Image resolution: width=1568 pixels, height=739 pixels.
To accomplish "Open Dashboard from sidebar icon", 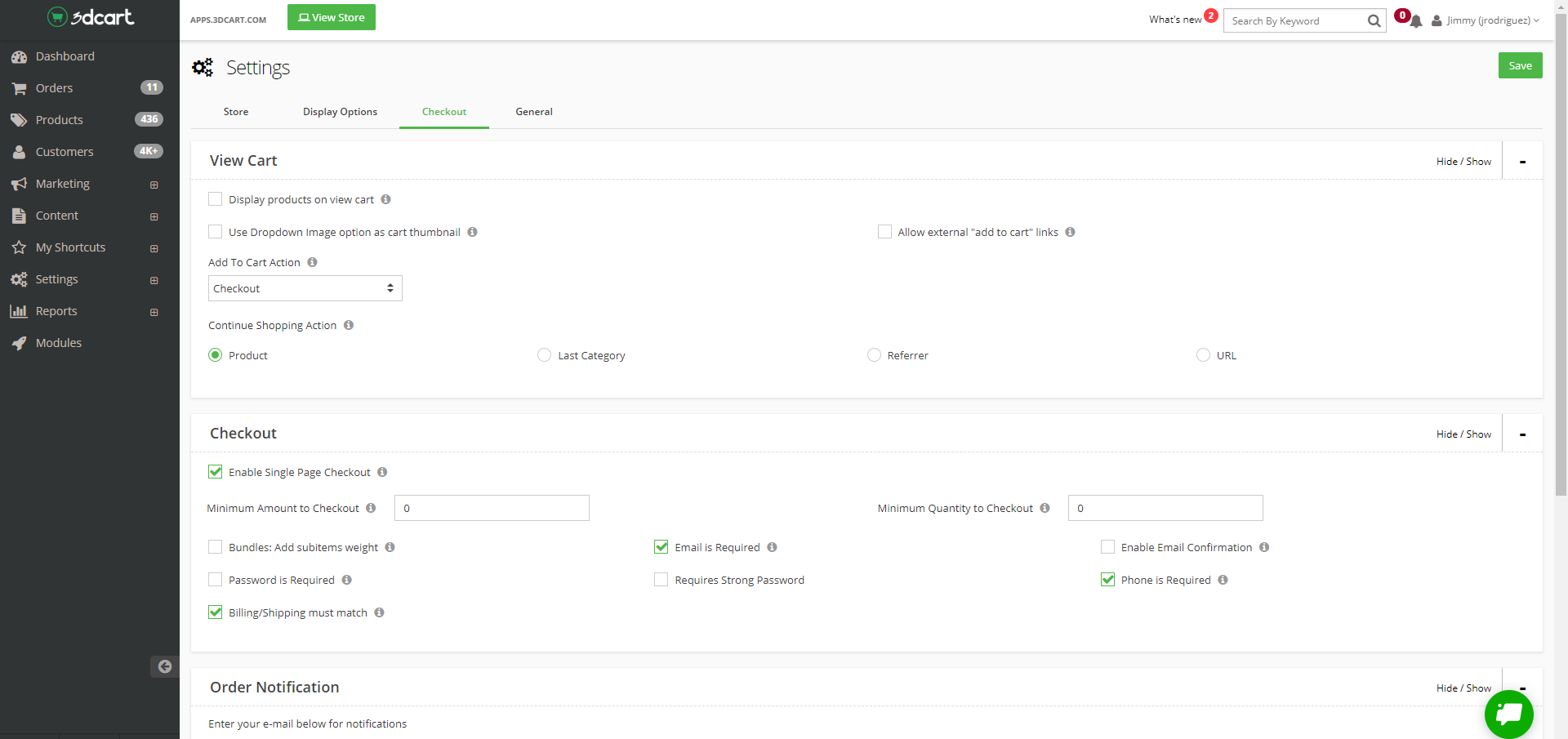I will 19,56.
